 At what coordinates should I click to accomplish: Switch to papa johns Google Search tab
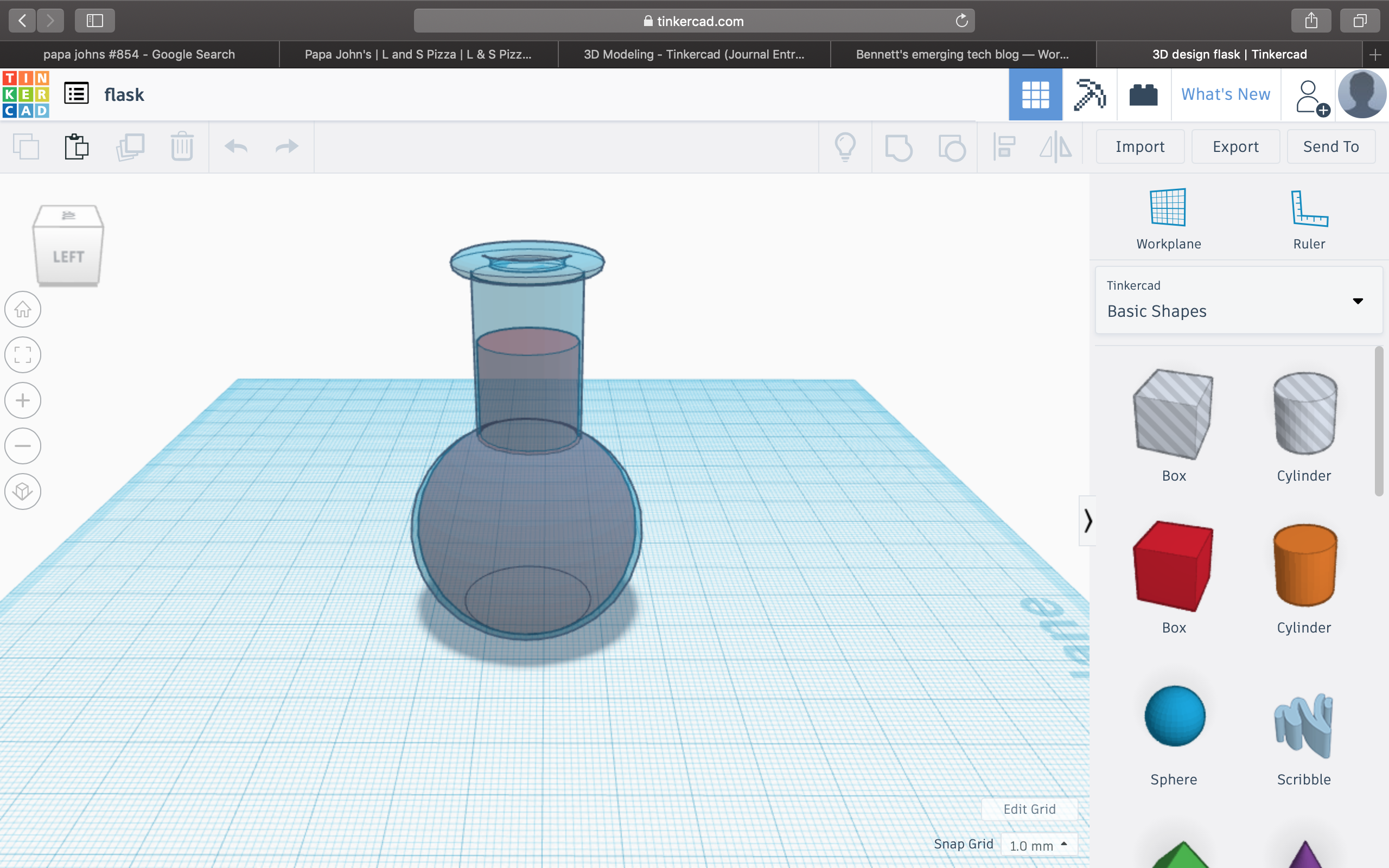click(x=139, y=55)
